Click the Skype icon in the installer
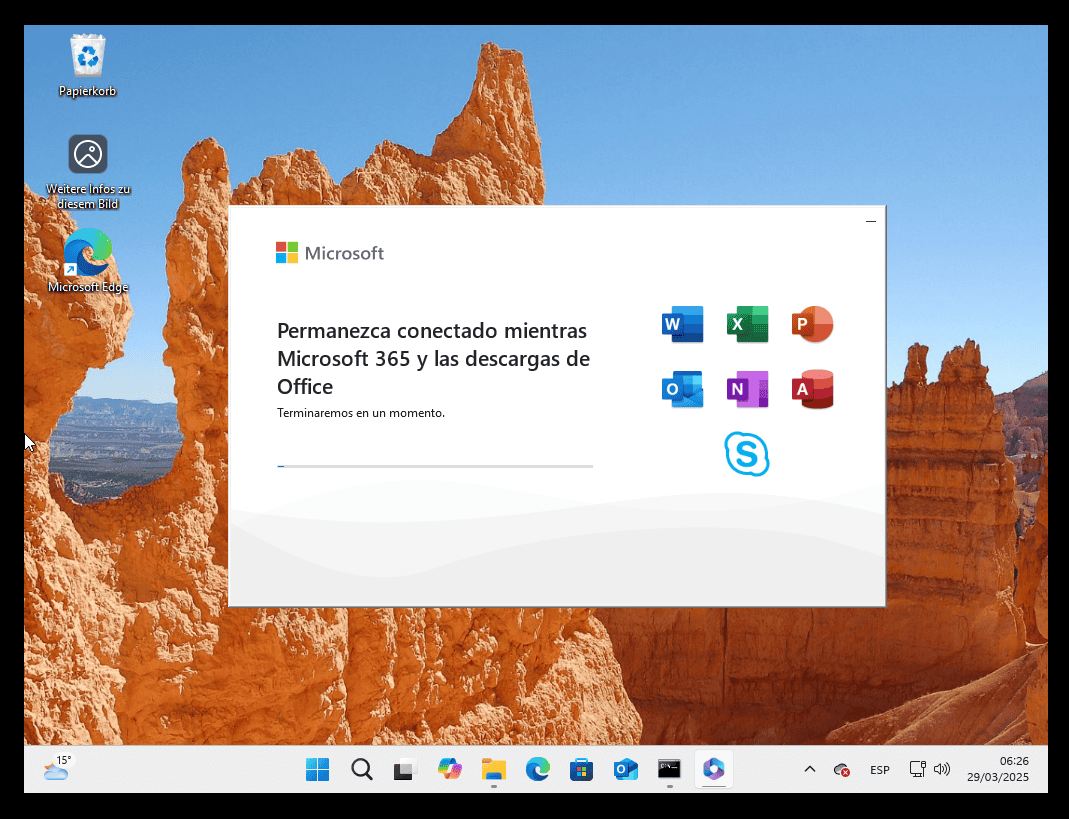Viewport: 1069px width, 819px height. (x=747, y=454)
